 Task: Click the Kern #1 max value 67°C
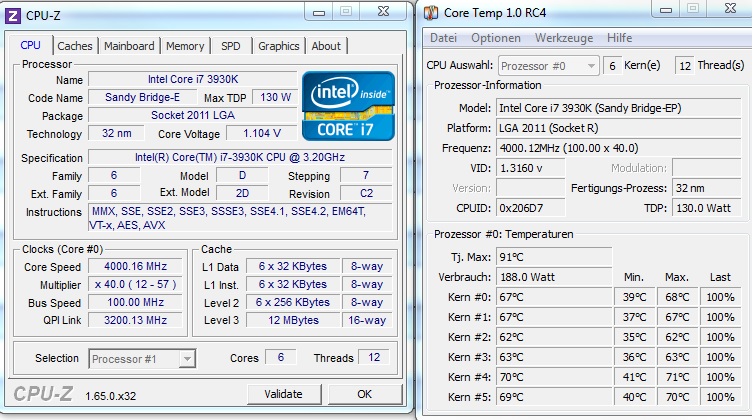click(x=678, y=317)
